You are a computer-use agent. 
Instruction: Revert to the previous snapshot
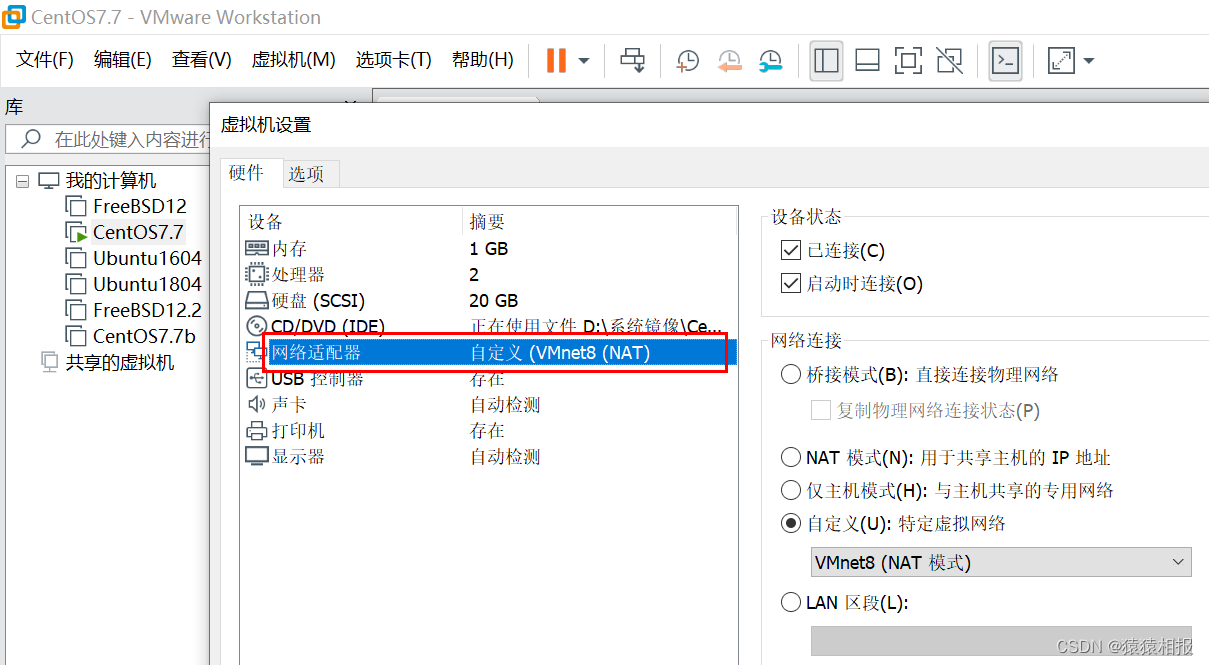click(729, 61)
